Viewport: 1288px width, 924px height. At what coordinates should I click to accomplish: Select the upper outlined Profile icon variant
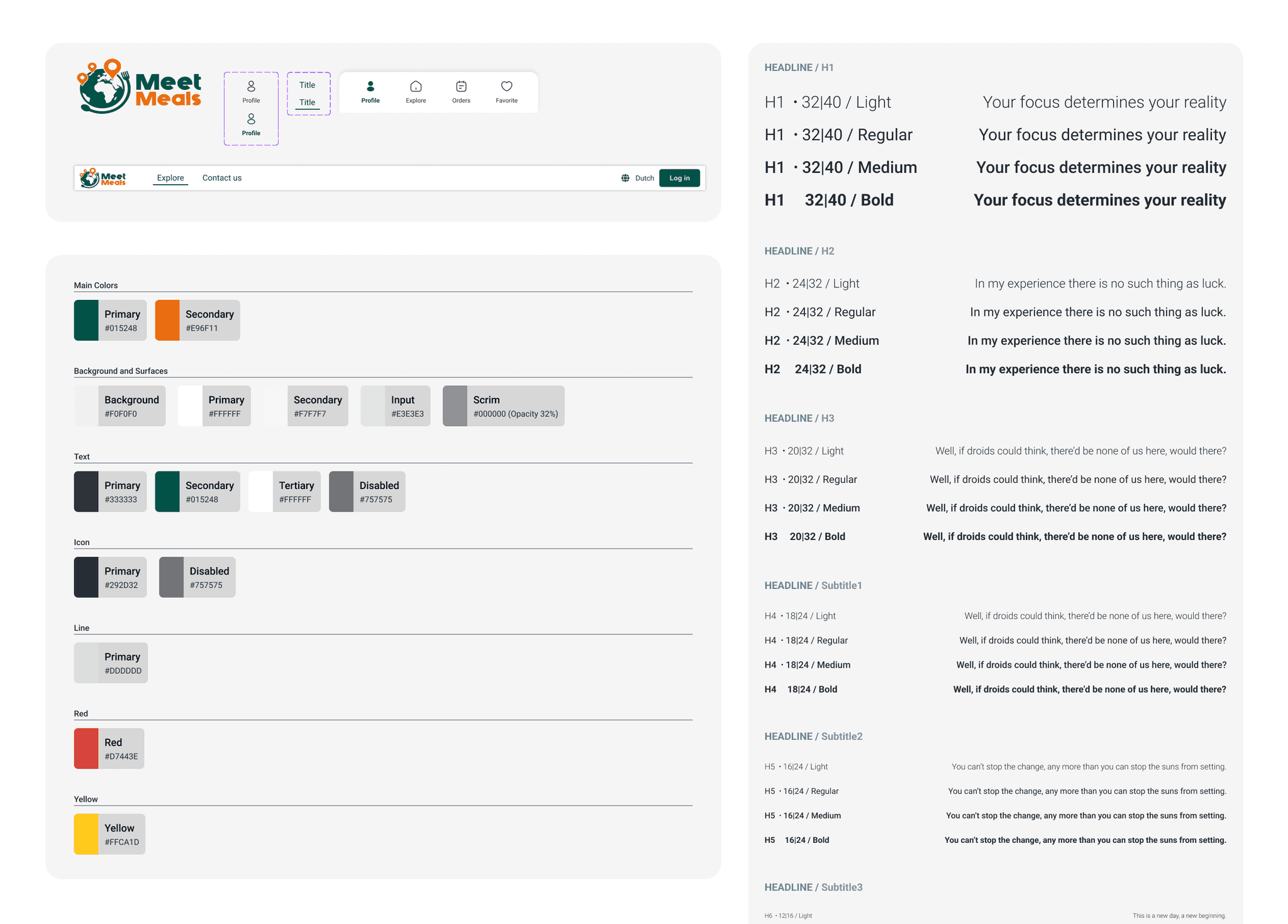[x=251, y=87]
